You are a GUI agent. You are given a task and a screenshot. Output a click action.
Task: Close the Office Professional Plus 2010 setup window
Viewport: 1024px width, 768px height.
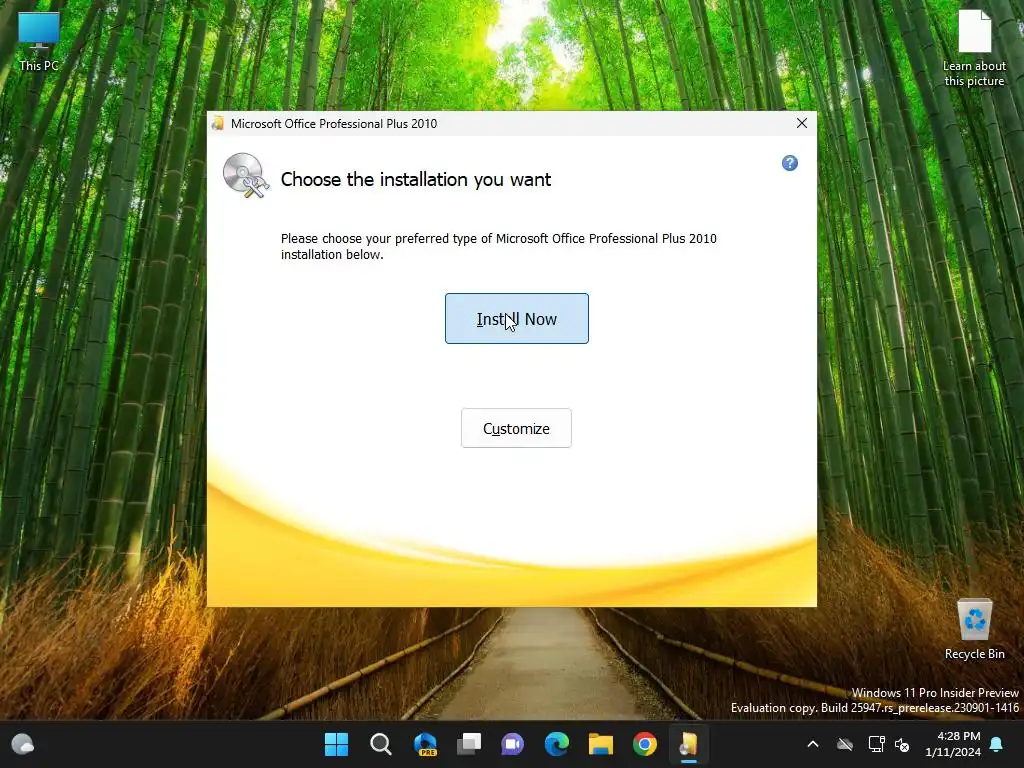click(x=802, y=123)
